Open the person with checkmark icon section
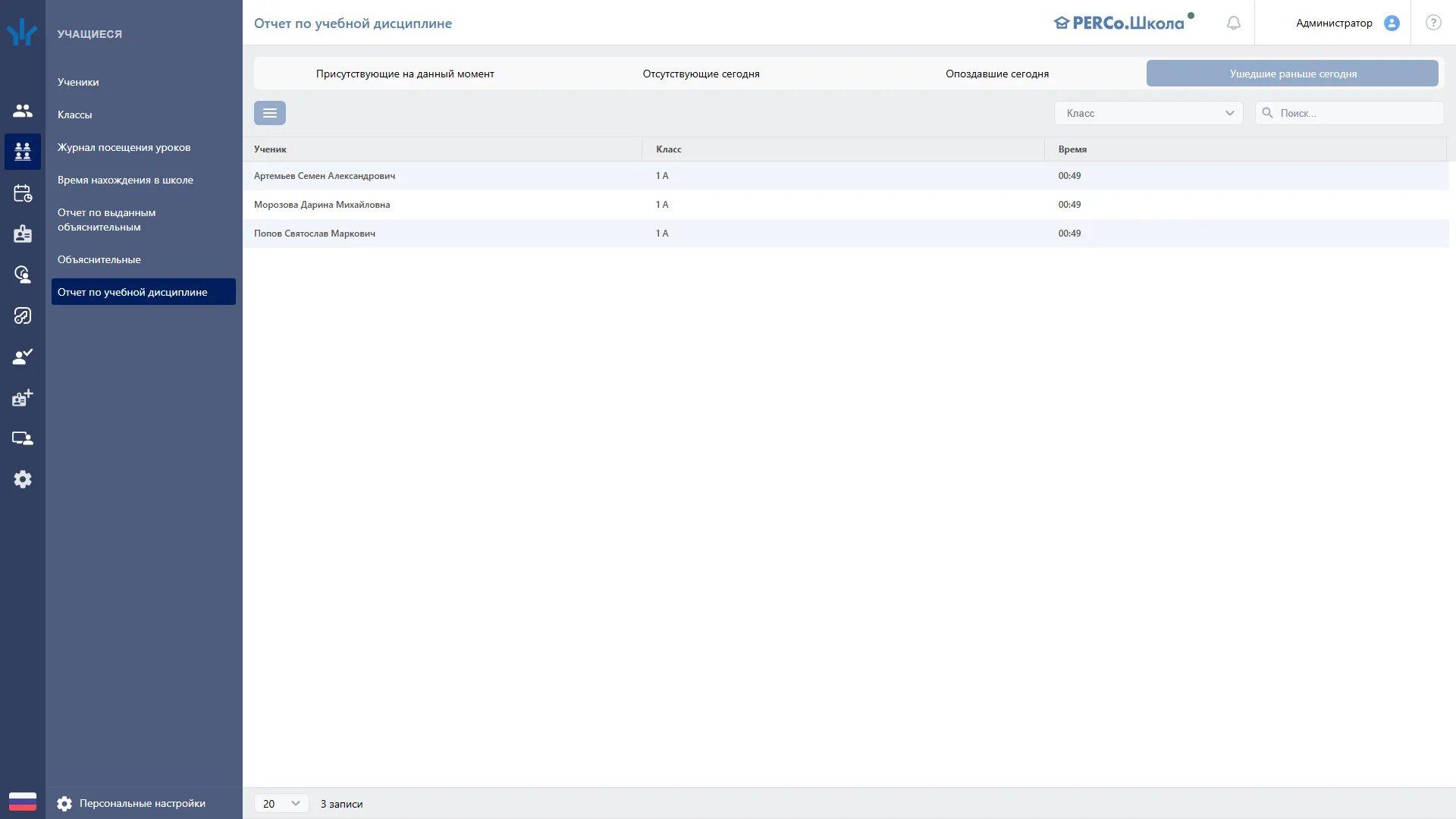Viewport: 1456px width, 819px height. (x=23, y=356)
